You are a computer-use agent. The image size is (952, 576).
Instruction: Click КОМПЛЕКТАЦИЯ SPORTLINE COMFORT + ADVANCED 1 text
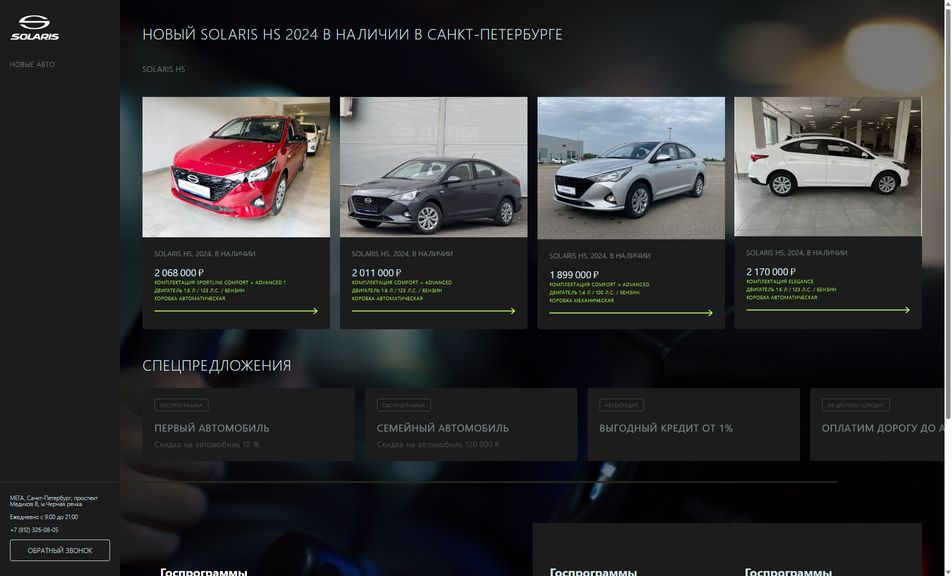tap(220, 283)
